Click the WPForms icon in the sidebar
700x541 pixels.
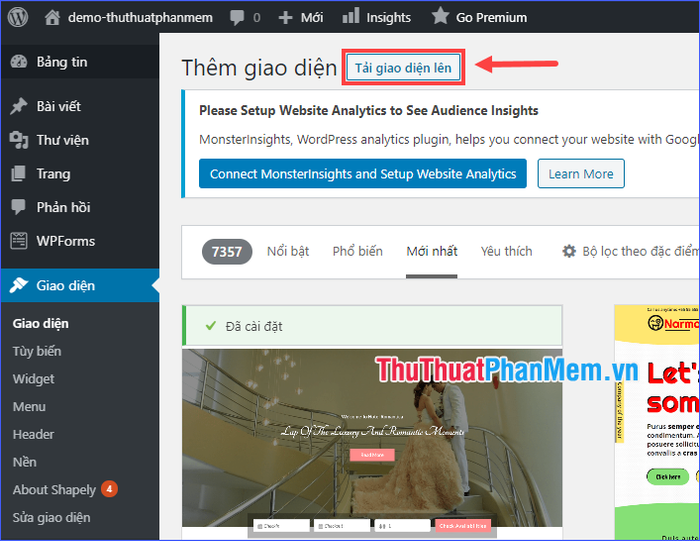pyautogui.click(x=19, y=241)
